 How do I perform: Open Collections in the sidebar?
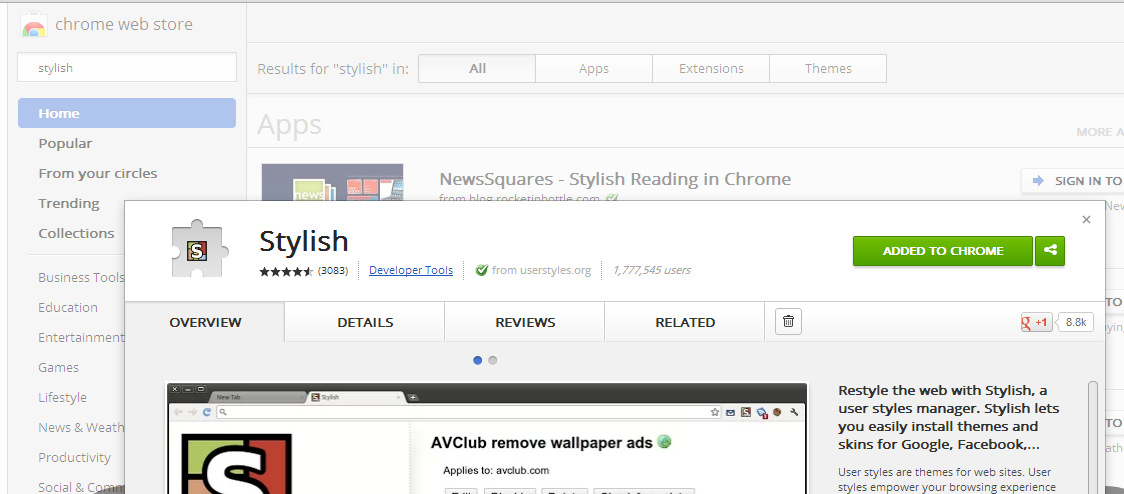coord(76,233)
